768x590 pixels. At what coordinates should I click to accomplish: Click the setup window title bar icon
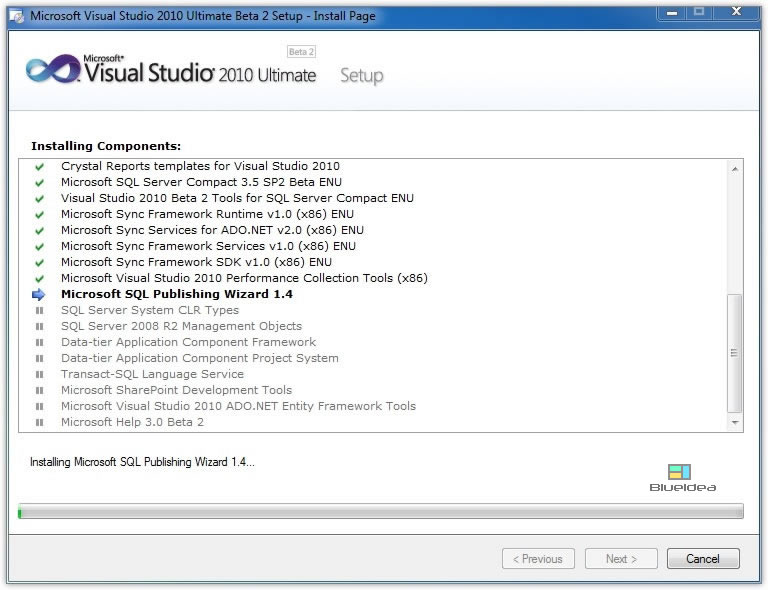click(x=17, y=17)
